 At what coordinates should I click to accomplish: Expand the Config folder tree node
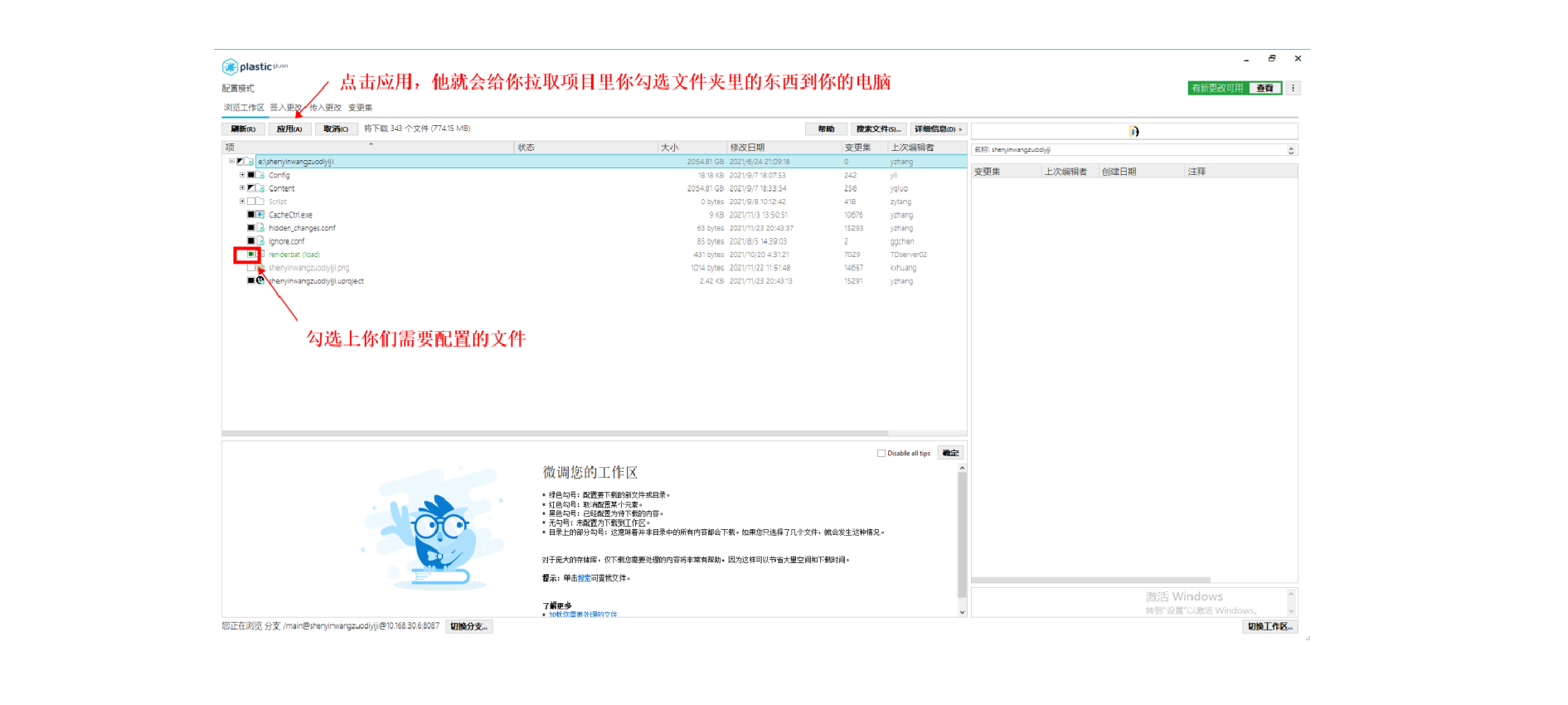point(242,175)
